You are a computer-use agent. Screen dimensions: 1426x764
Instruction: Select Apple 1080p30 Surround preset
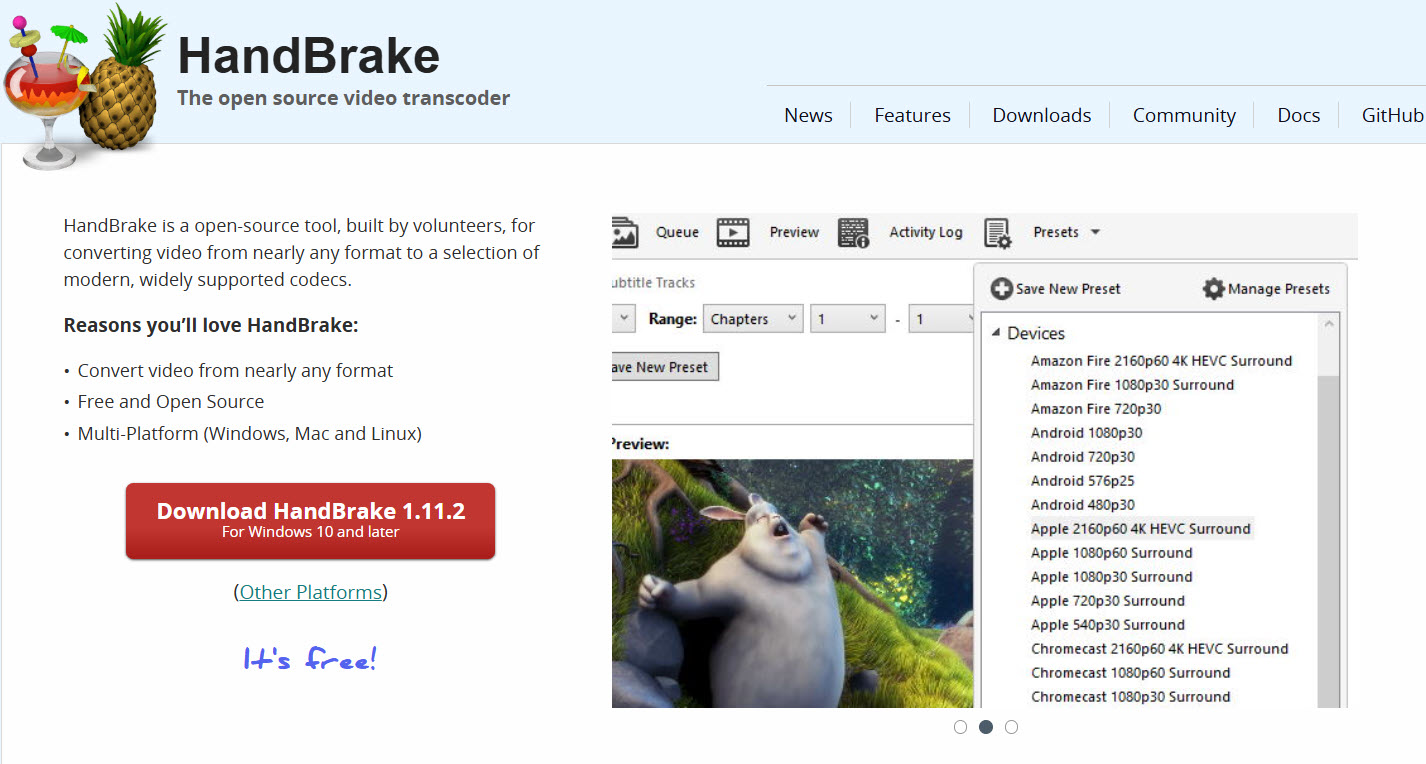tap(1112, 577)
